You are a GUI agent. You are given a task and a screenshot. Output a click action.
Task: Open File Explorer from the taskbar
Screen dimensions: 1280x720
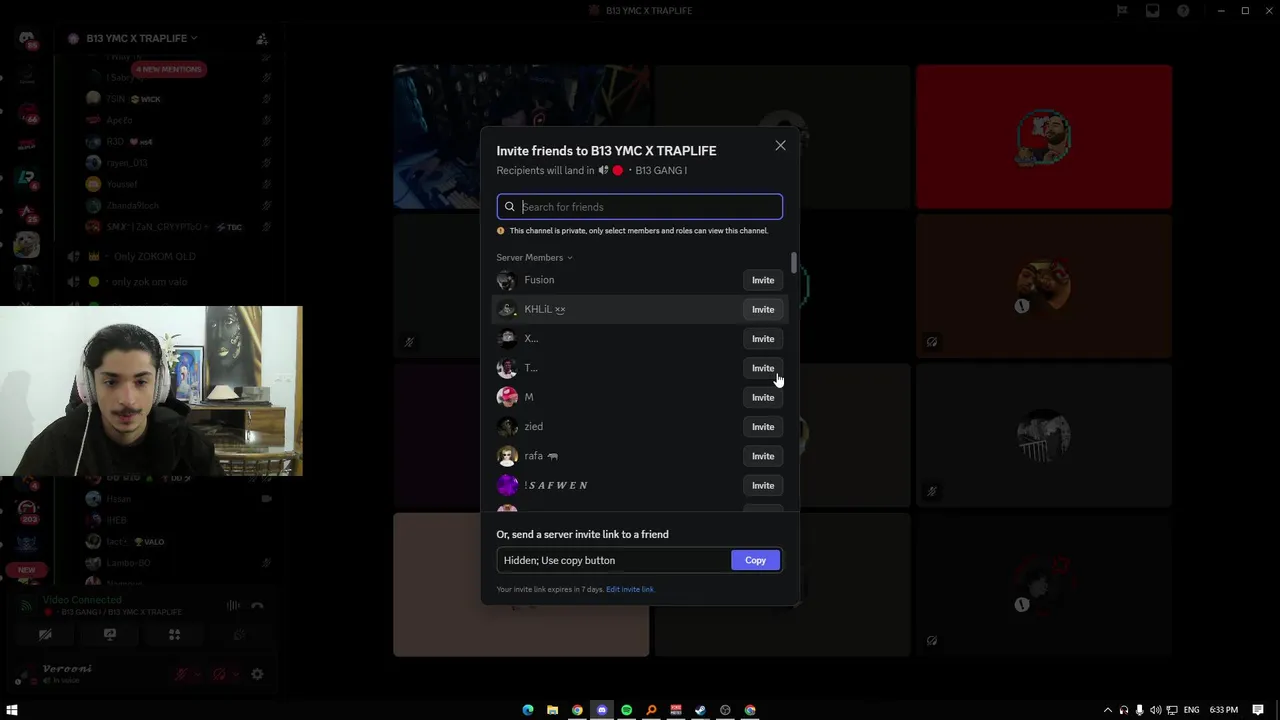click(x=552, y=710)
